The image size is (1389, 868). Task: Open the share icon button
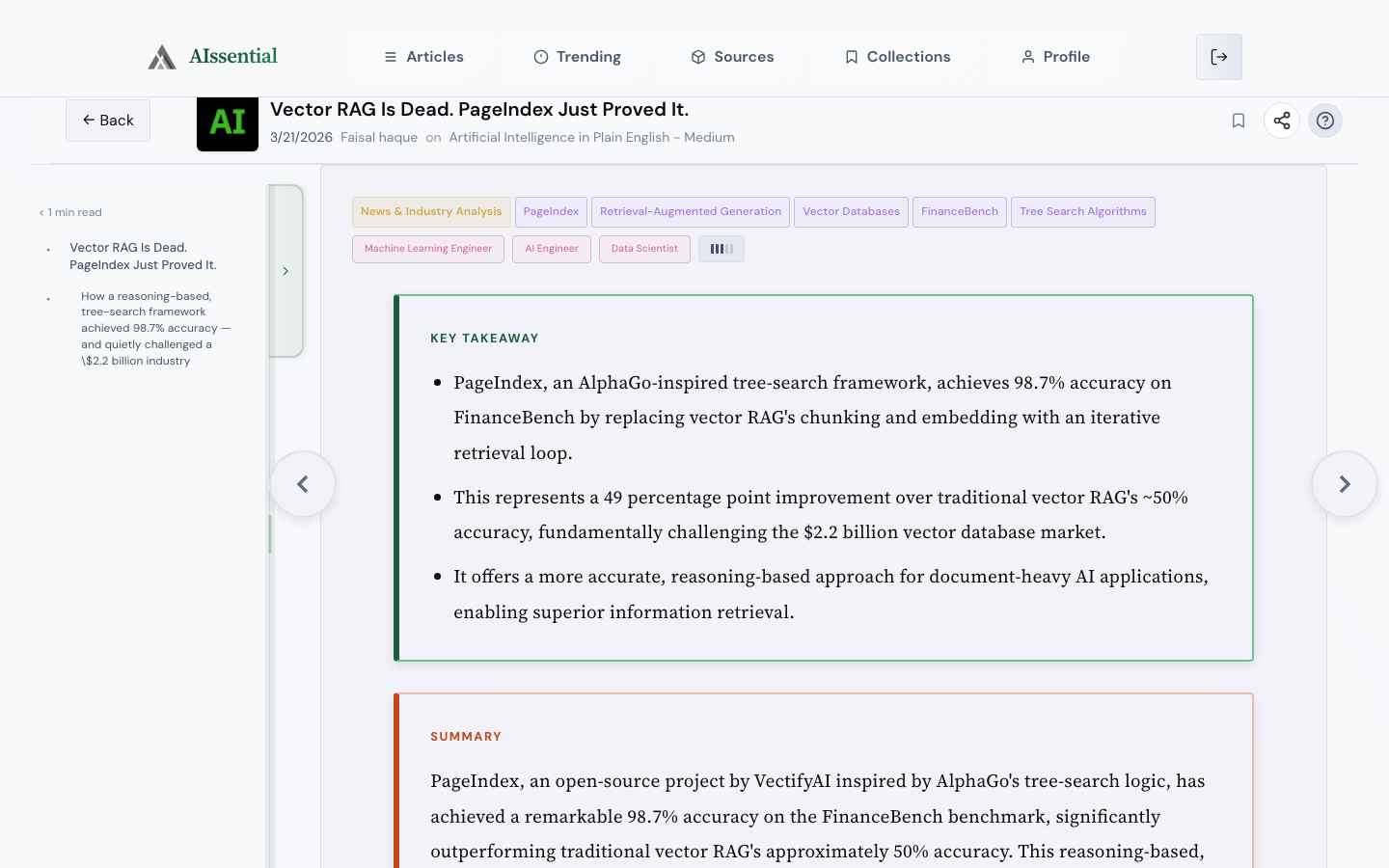(1282, 121)
